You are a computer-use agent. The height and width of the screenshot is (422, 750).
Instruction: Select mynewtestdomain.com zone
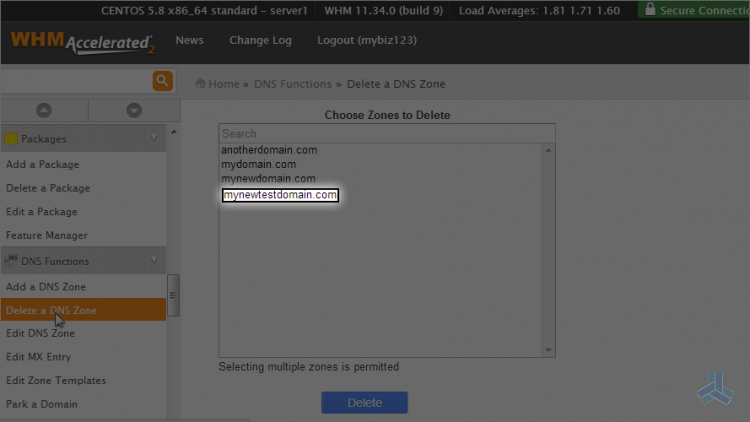point(280,195)
